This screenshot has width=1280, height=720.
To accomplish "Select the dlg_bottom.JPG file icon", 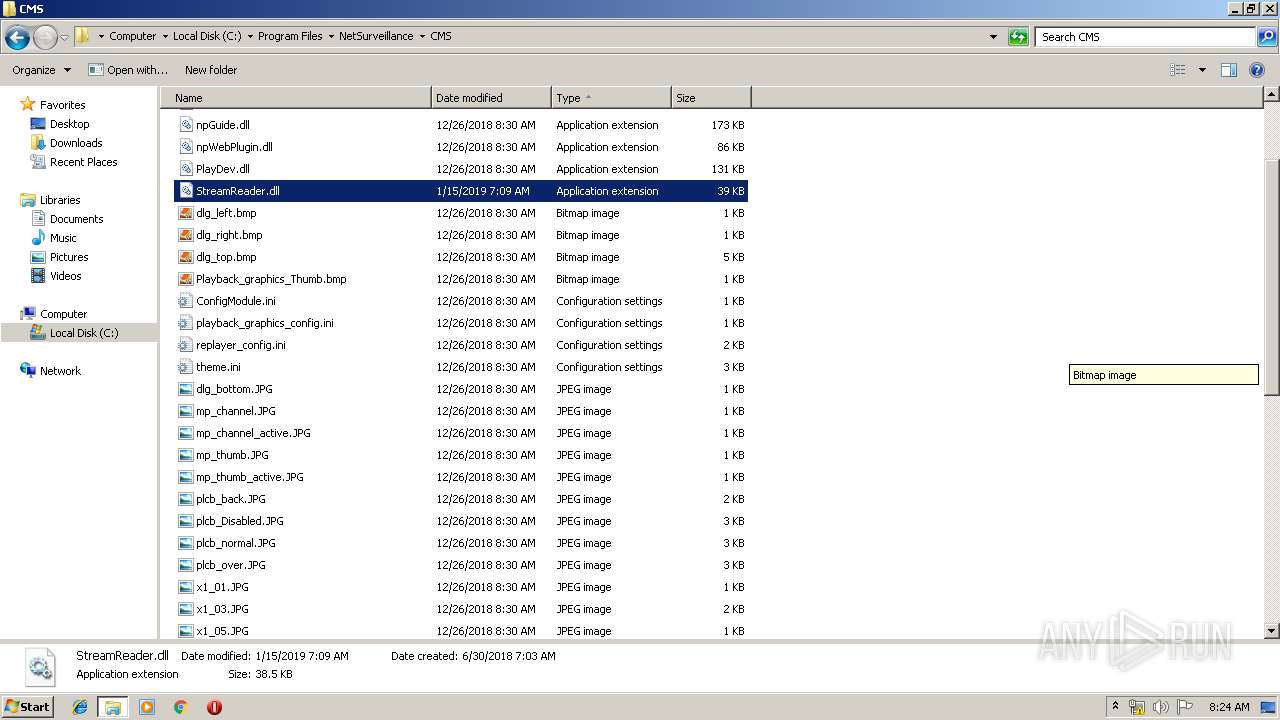I will pos(186,389).
